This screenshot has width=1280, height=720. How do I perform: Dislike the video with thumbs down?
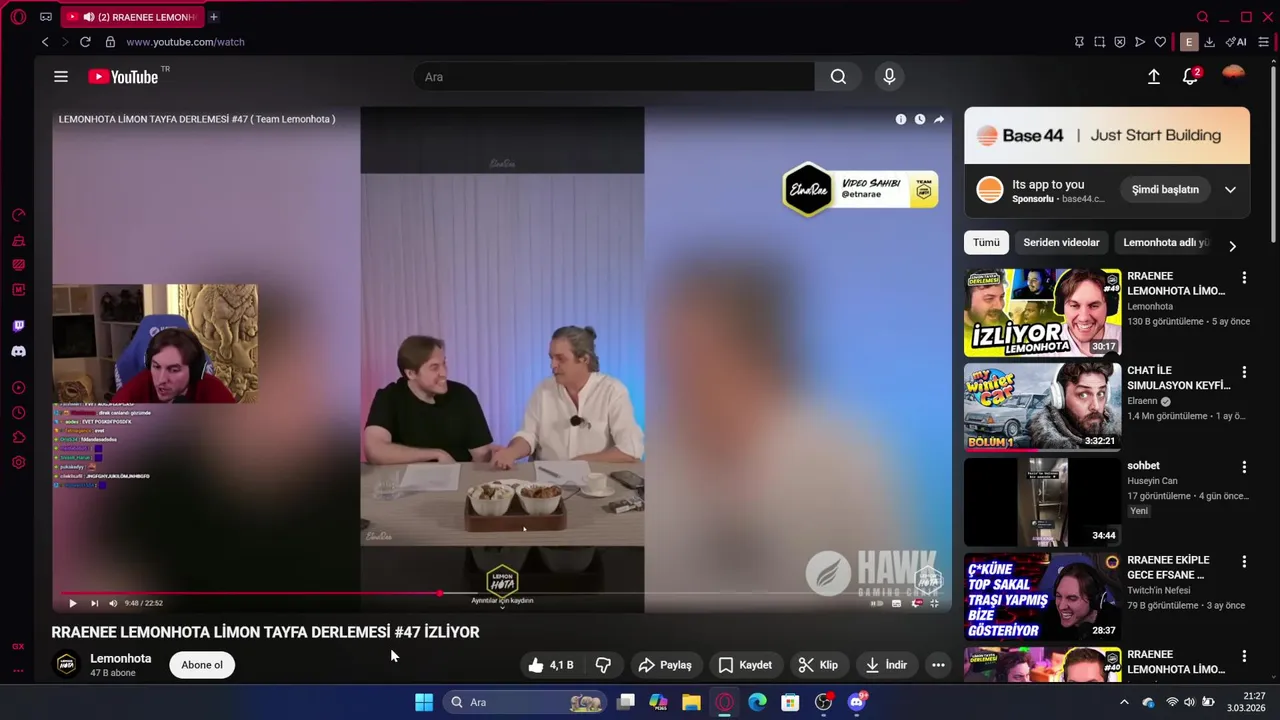click(603, 665)
